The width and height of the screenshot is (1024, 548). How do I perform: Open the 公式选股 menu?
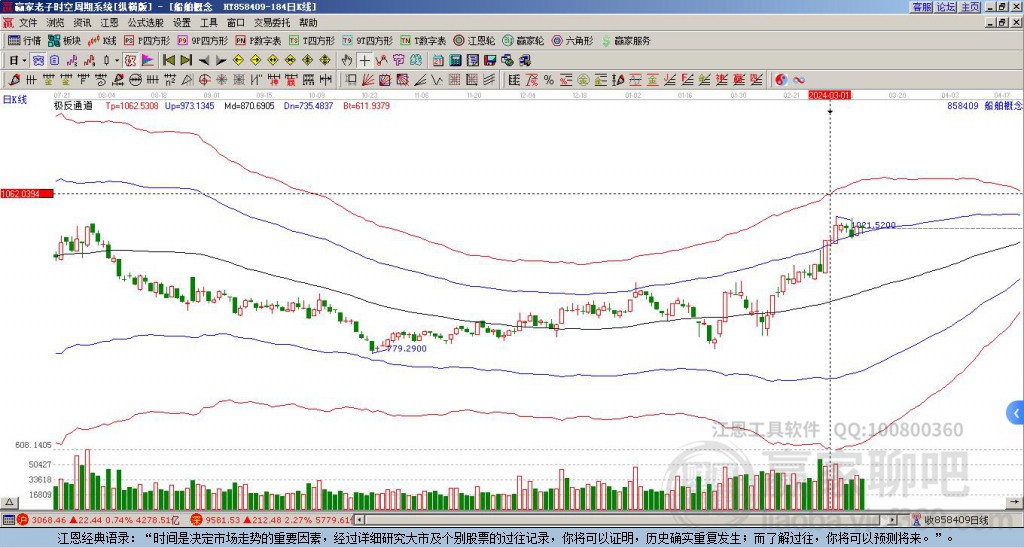pos(146,23)
